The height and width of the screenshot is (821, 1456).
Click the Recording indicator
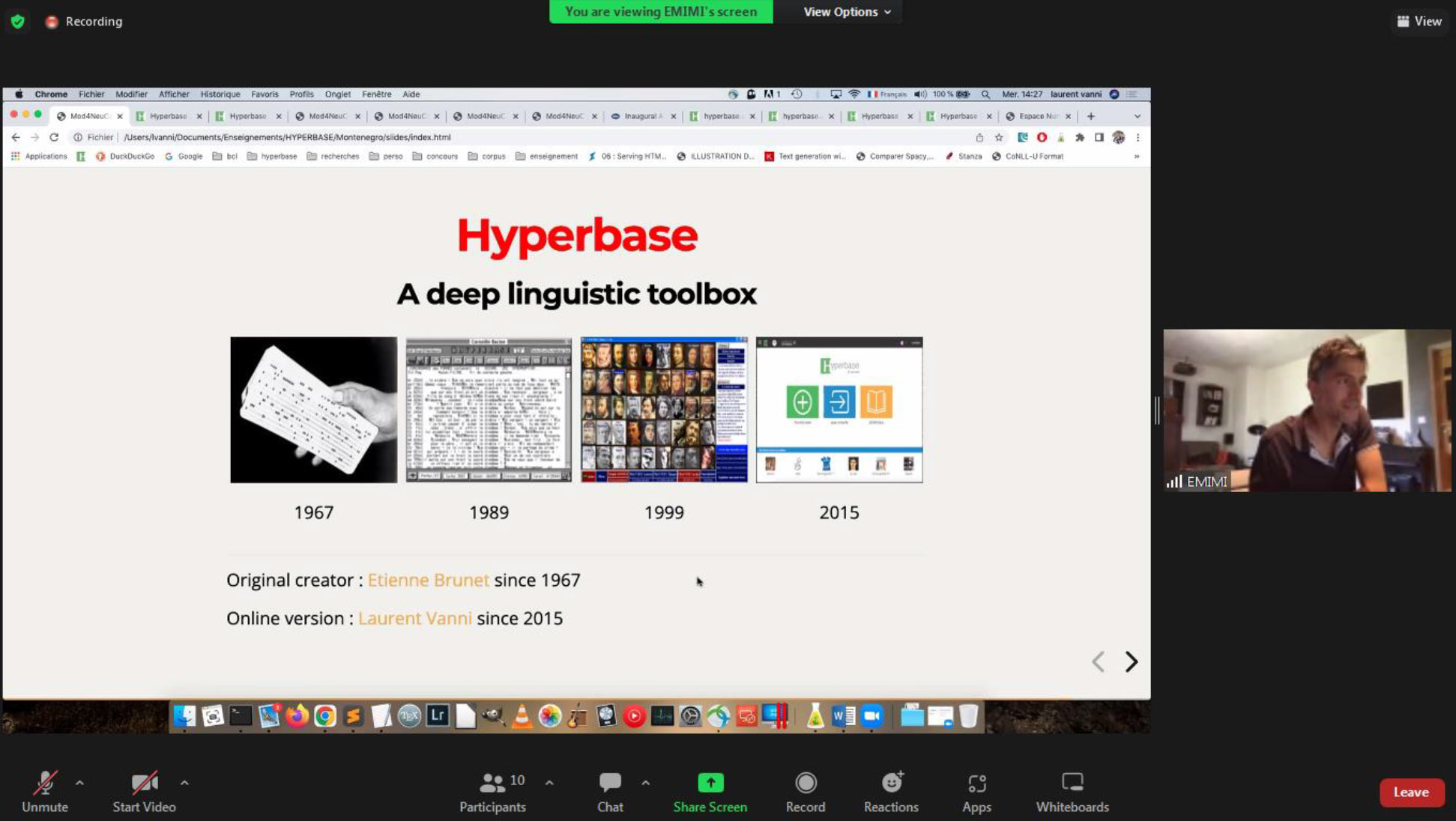coord(84,22)
